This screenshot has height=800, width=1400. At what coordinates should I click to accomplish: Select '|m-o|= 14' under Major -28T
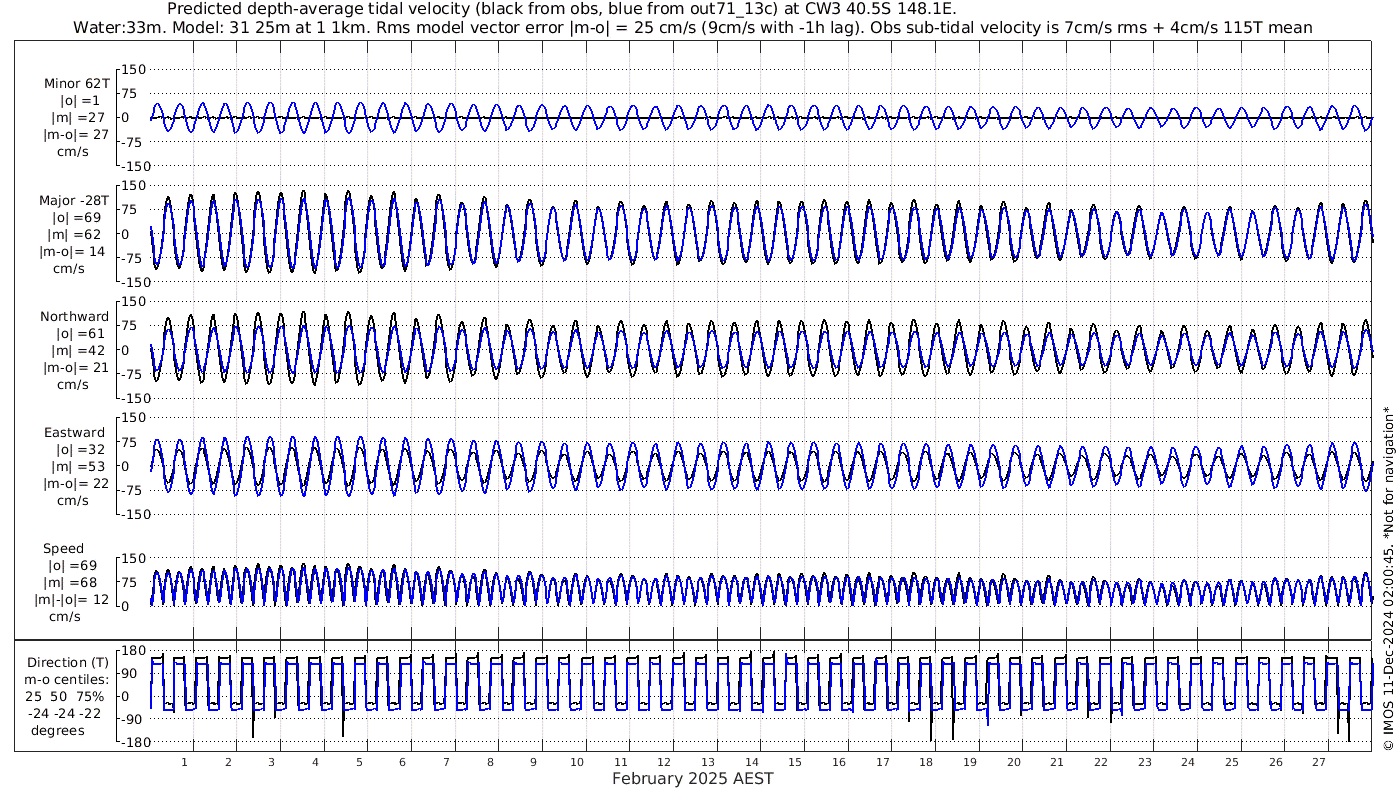click(x=72, y=251)
